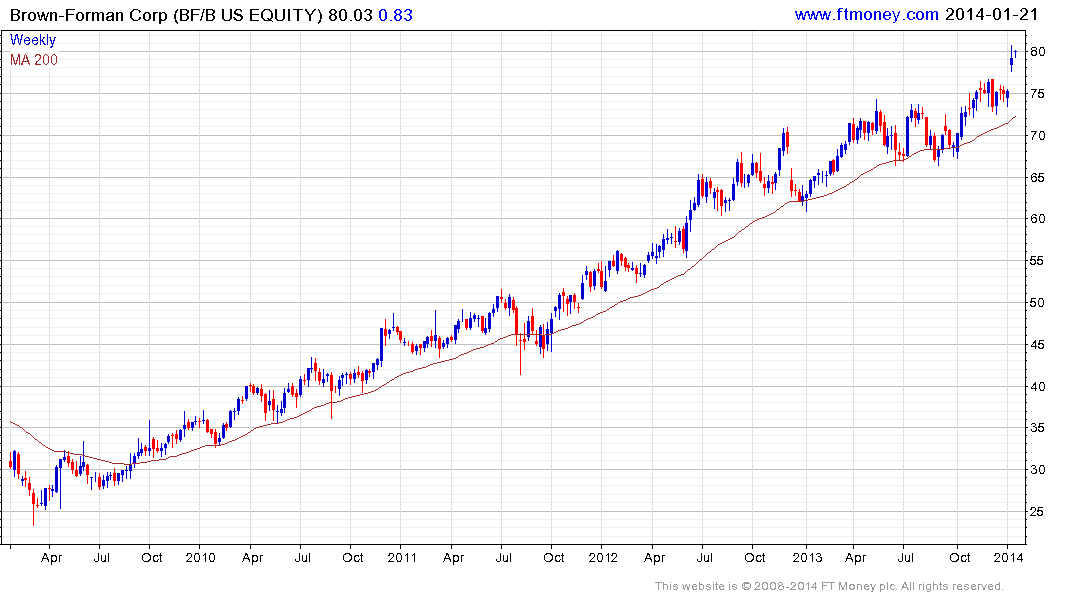Viewport: 1075px width, 600px height.
Task: Click the 80 price axis label
Action: [x=1037, y=52]
